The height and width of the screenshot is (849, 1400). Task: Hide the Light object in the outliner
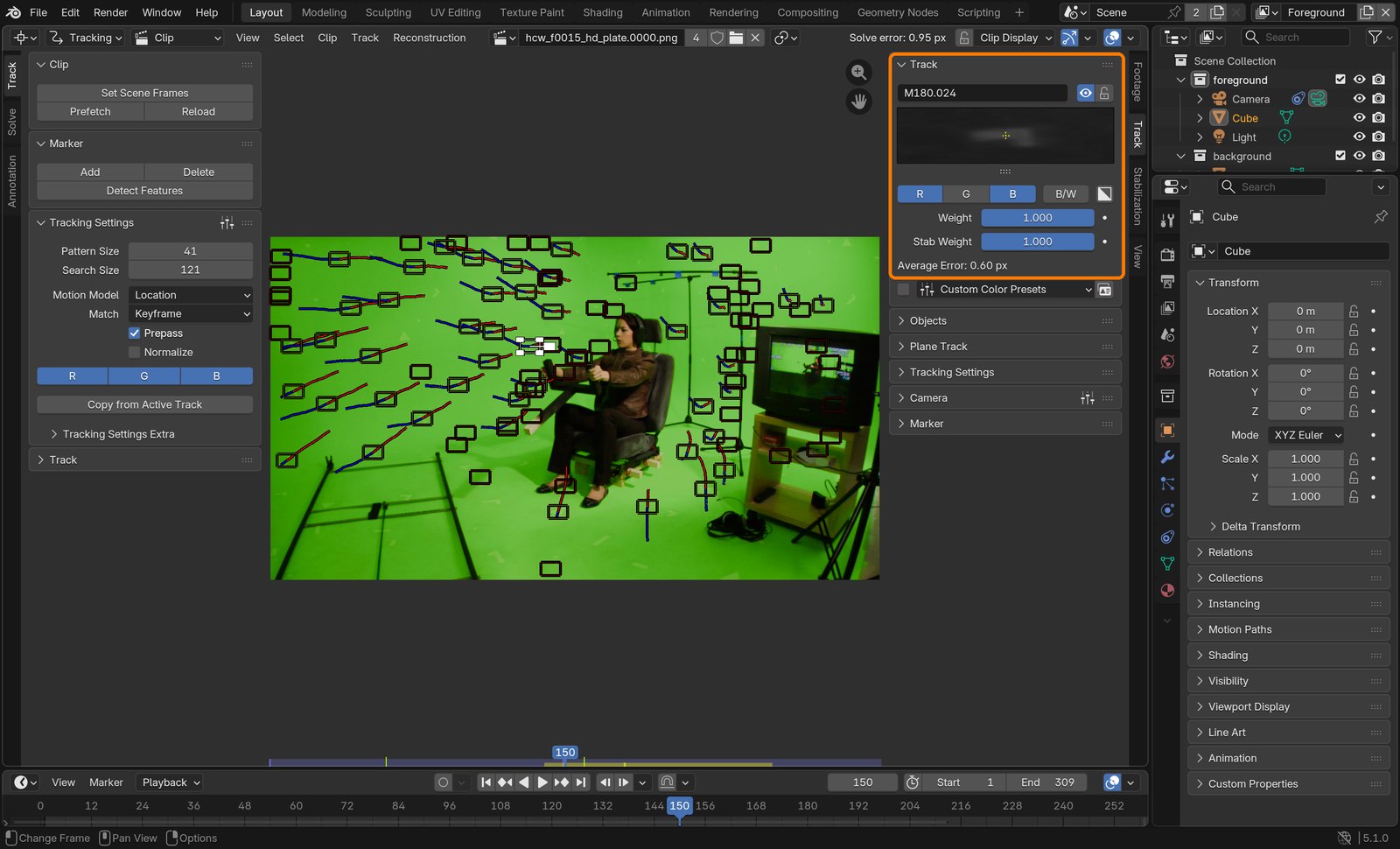click(1359, 137)
